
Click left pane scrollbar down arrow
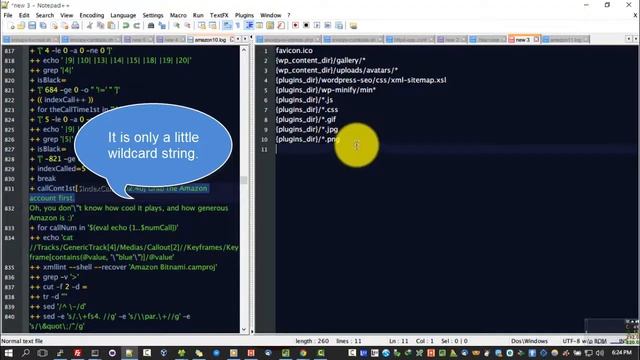pos(244,329)
